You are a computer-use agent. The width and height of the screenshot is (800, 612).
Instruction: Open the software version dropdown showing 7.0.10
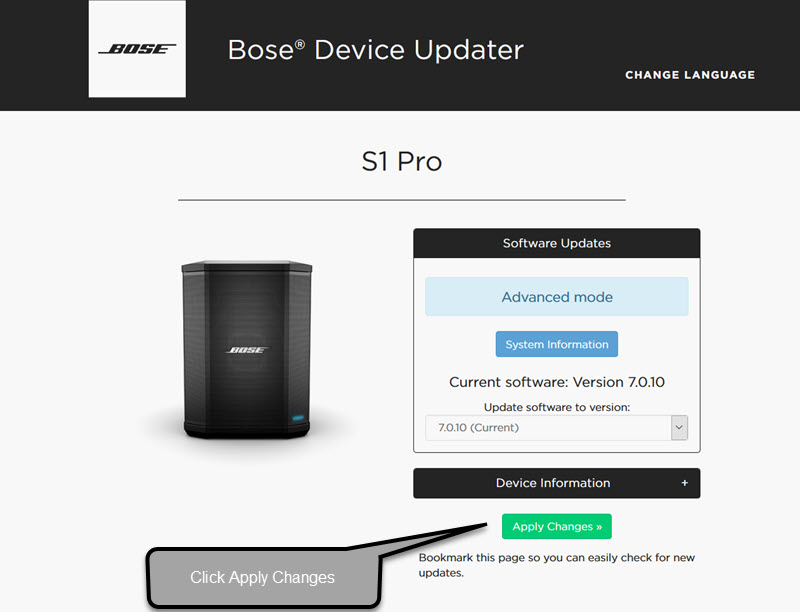[547, 428]
